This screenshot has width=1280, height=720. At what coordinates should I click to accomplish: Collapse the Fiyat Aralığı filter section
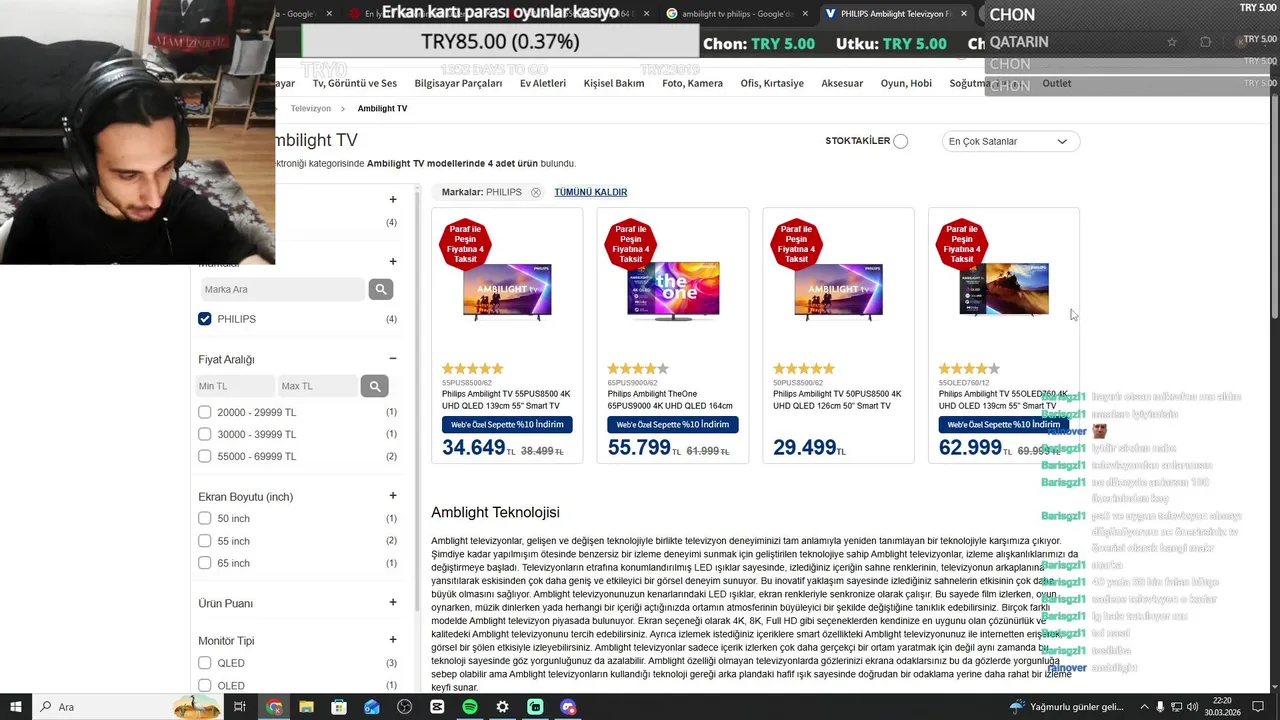(x=393, y=359)
